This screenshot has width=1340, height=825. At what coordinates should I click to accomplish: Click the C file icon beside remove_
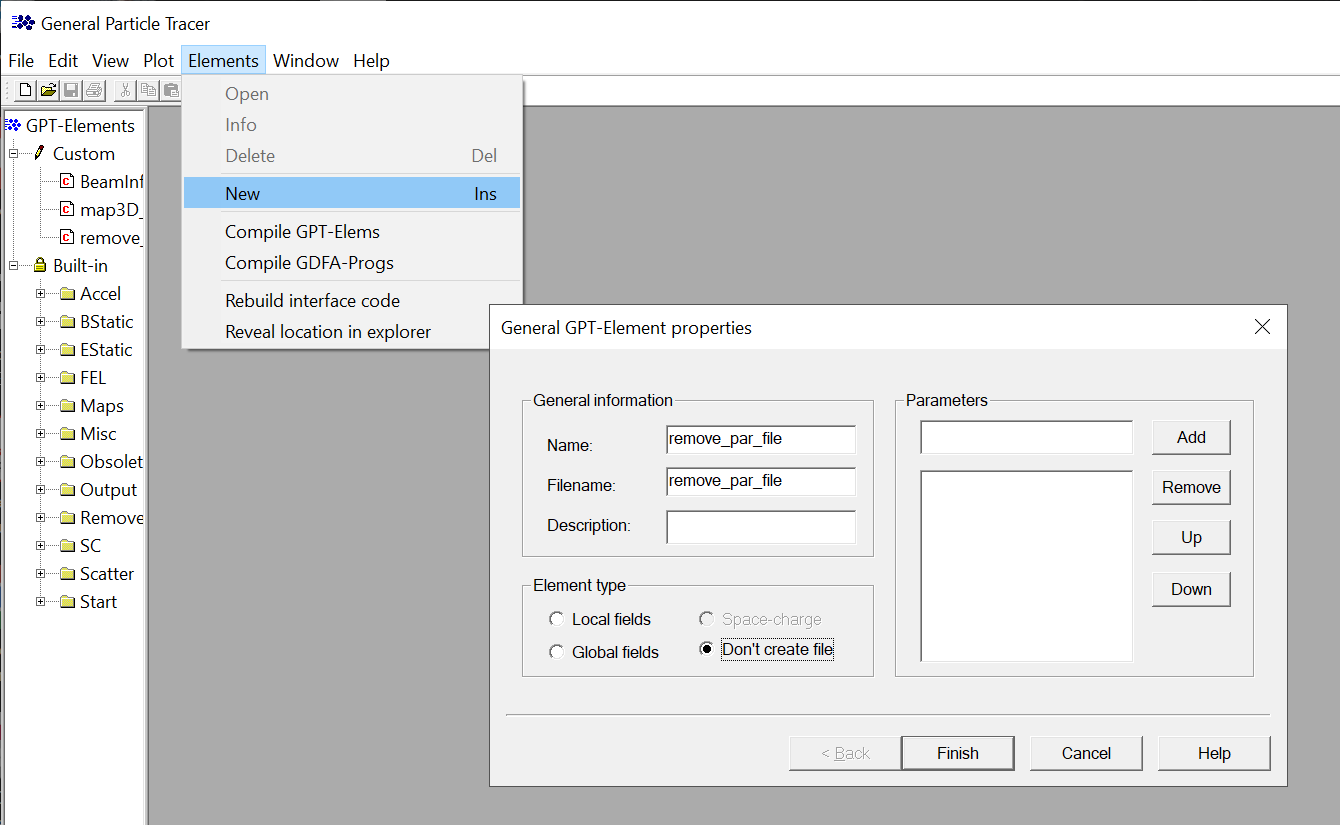click(x=67, y=237)
